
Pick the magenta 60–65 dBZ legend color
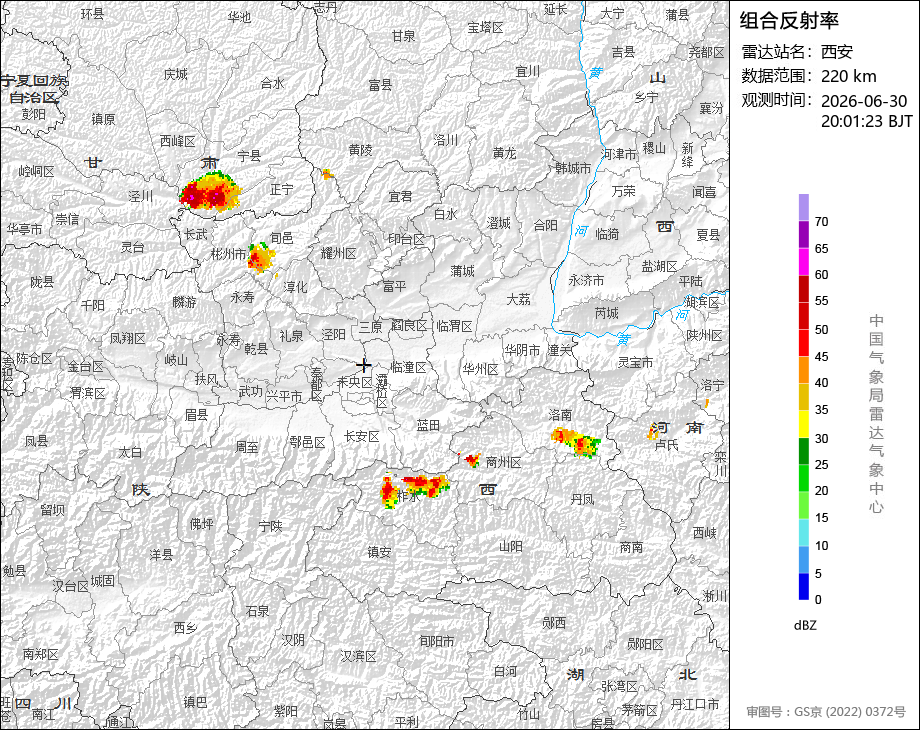click(x=804, y=261)
